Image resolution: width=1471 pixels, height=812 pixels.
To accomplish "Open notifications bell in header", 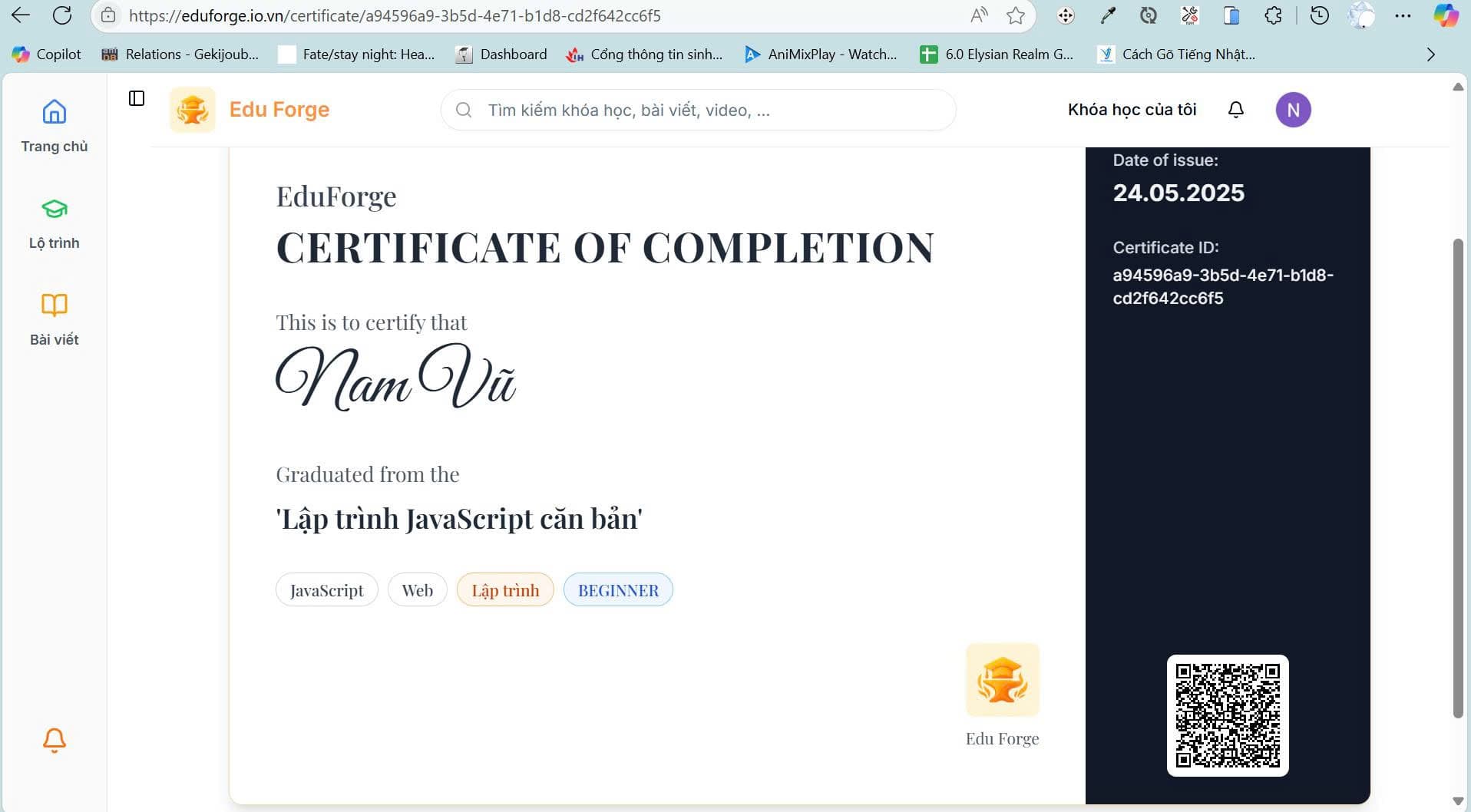I will tap(1236, 110).
